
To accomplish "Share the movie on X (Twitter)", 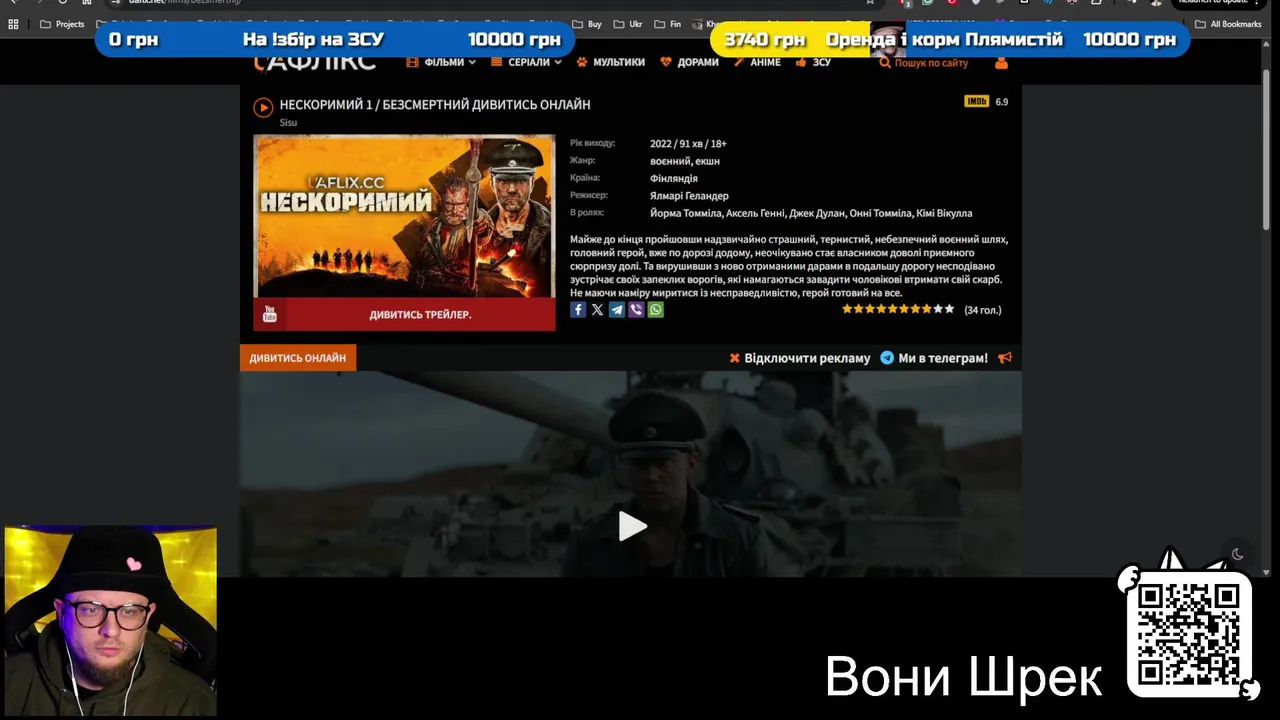I will (x=597, y=310).
